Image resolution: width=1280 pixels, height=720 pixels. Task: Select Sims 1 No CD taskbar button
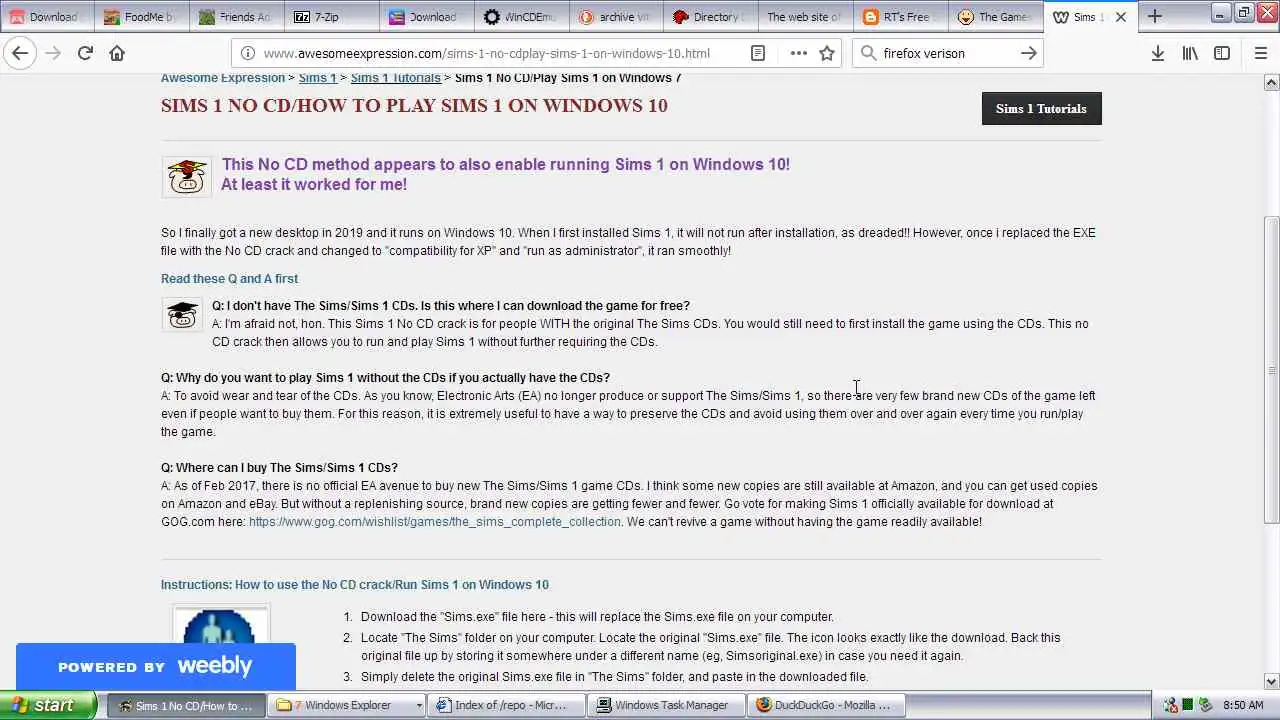click(x=186, y=705)
